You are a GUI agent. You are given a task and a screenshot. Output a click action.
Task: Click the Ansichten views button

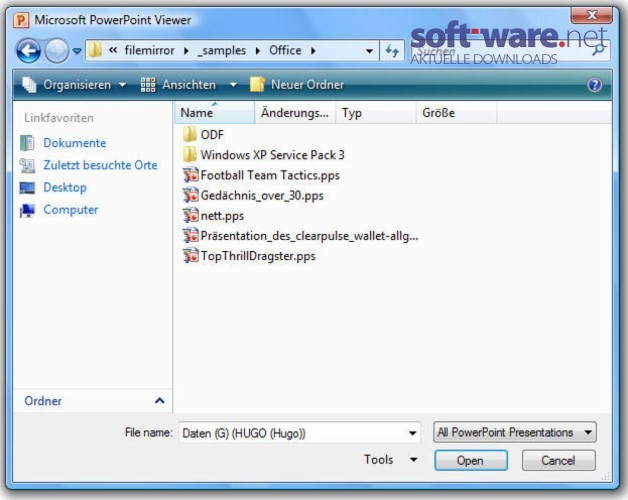[x=178, y=85]
